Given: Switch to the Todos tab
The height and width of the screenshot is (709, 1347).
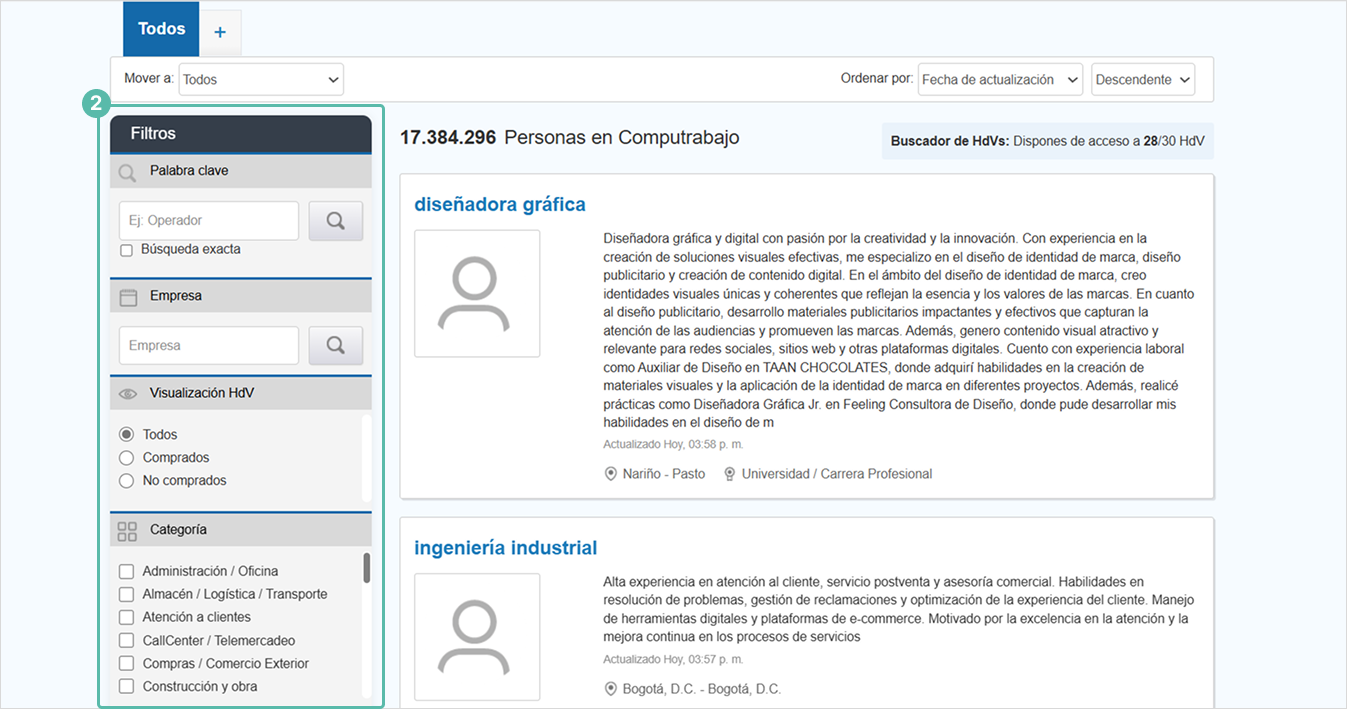Looking at the screenshot, I should [161, 29].
